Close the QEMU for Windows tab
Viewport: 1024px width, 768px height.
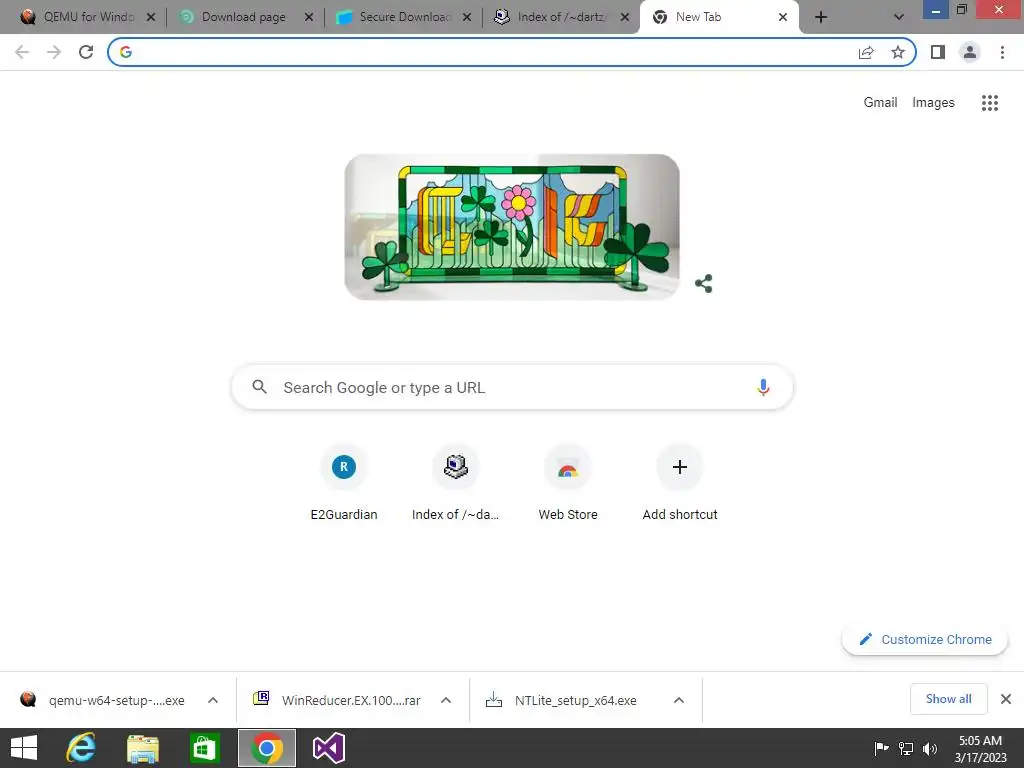coord(151,17)
